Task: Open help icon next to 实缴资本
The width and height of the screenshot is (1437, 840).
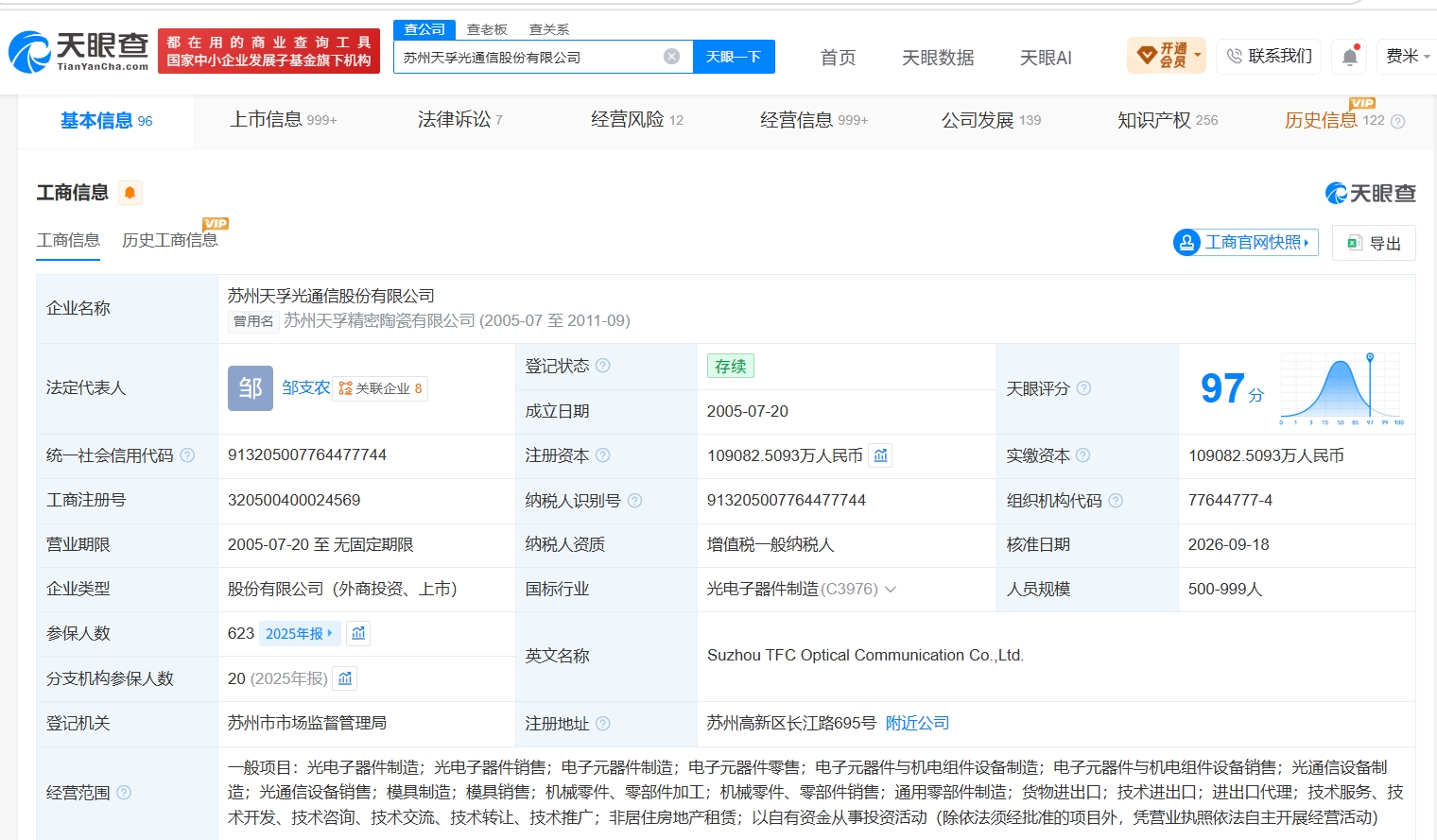Action: (x=1083, y=455)
